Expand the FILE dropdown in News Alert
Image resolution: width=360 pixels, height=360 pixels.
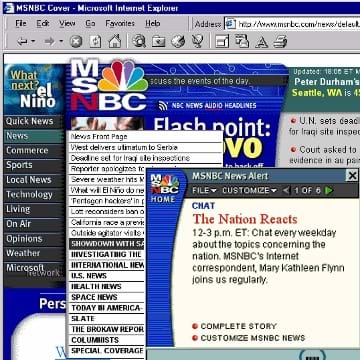pos(204,190)
